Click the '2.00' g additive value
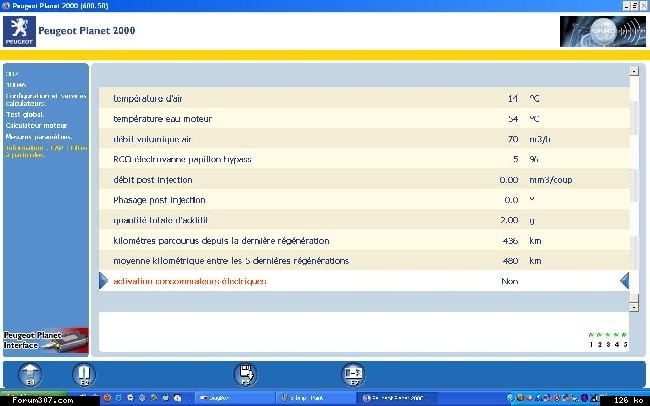The image size is (650, 406). tap(509, 220)
